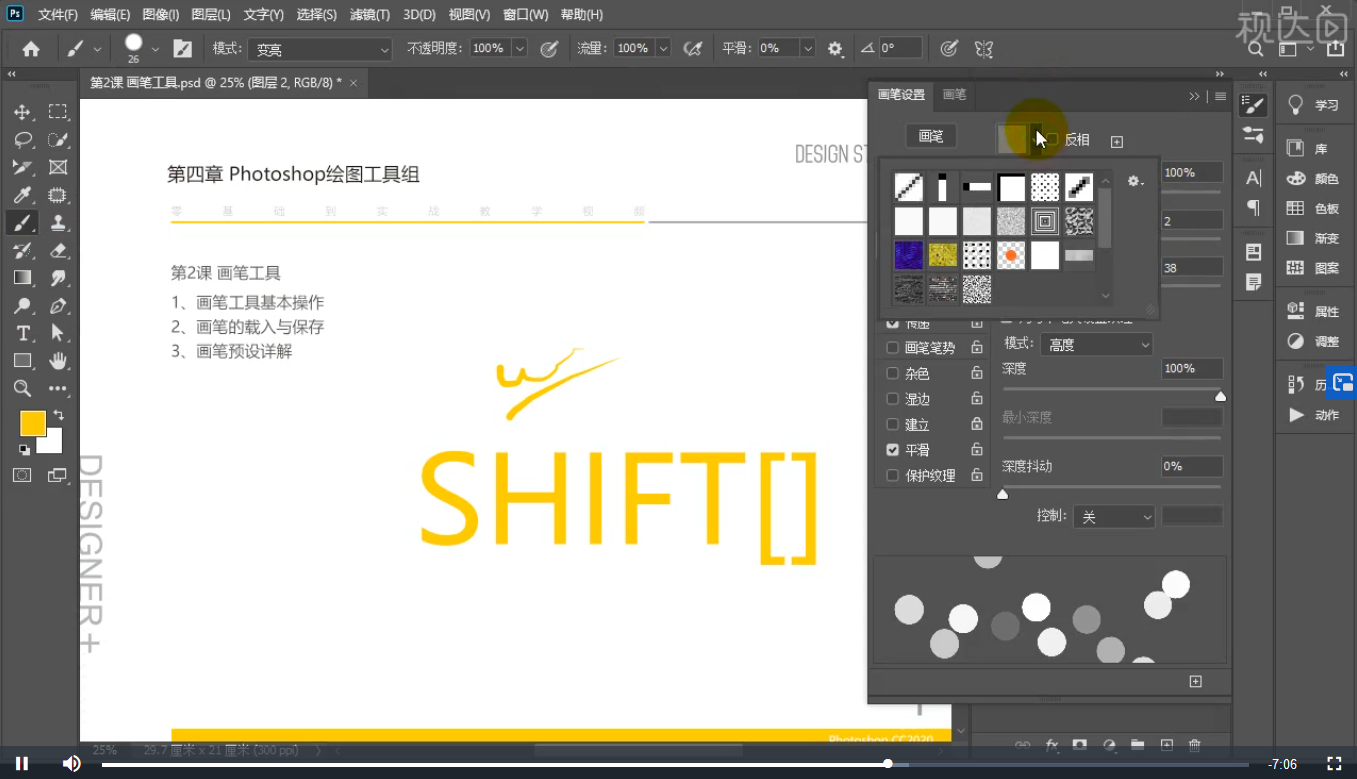Create new preset from this pattern
This screenshot has height=779, width=1357.
click(1117, 142)
